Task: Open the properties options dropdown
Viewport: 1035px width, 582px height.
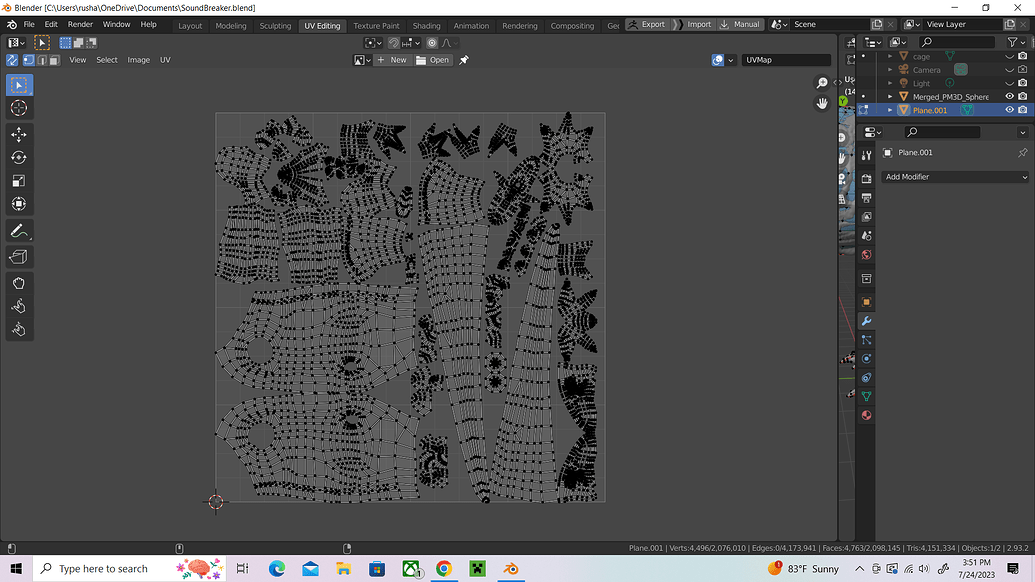Action: (1022, 132)
